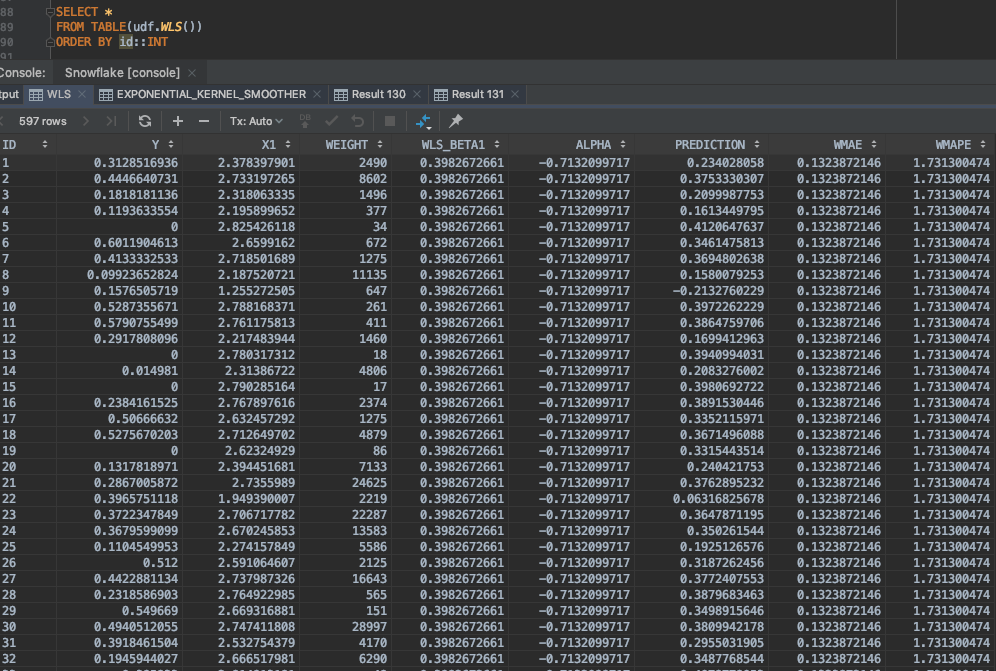Sort by X1 column arrows
The height and width of the screenshot is (671, 996).
point(288,145)
